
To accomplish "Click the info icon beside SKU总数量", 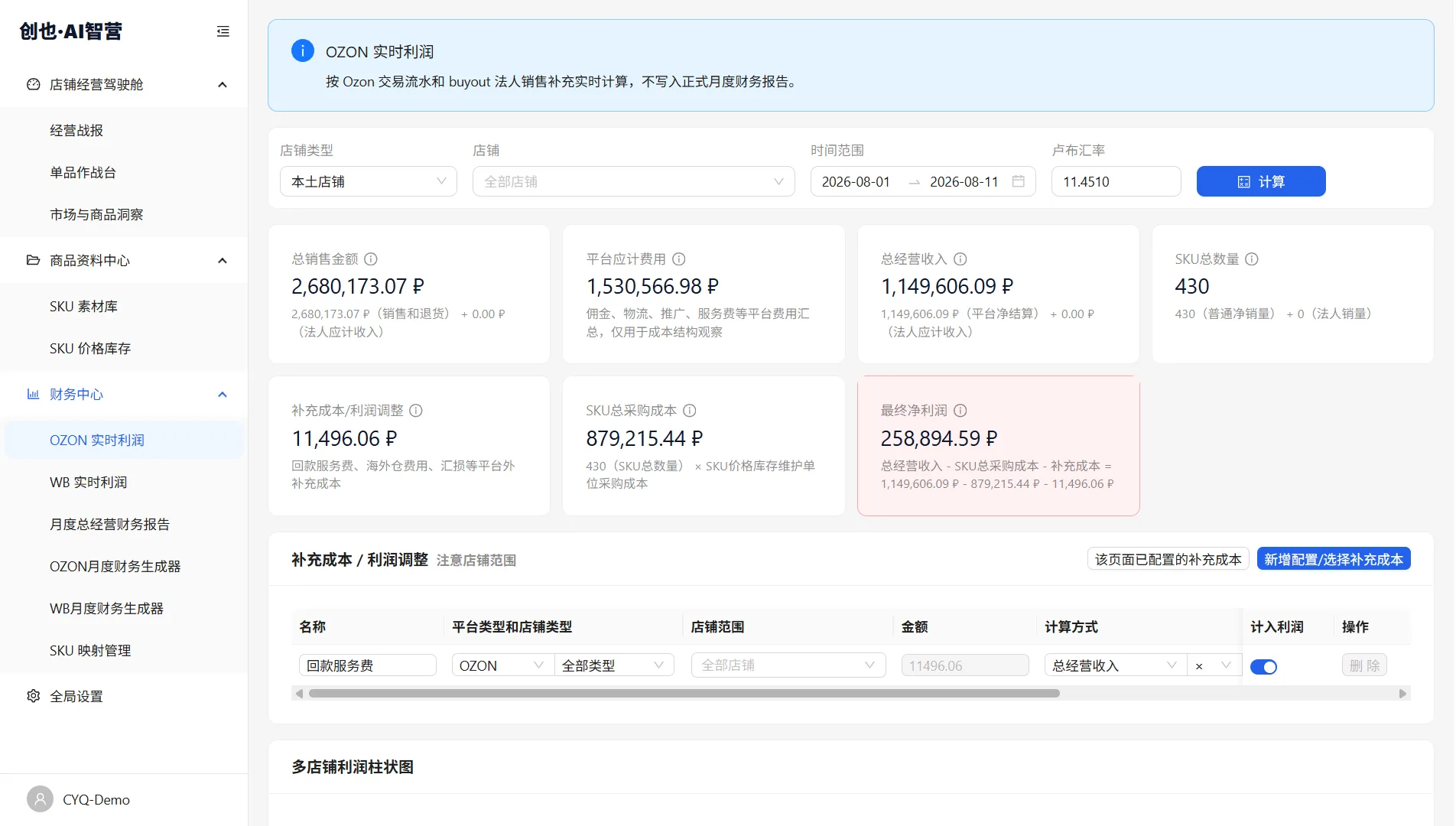I will tap(1252, 259).
